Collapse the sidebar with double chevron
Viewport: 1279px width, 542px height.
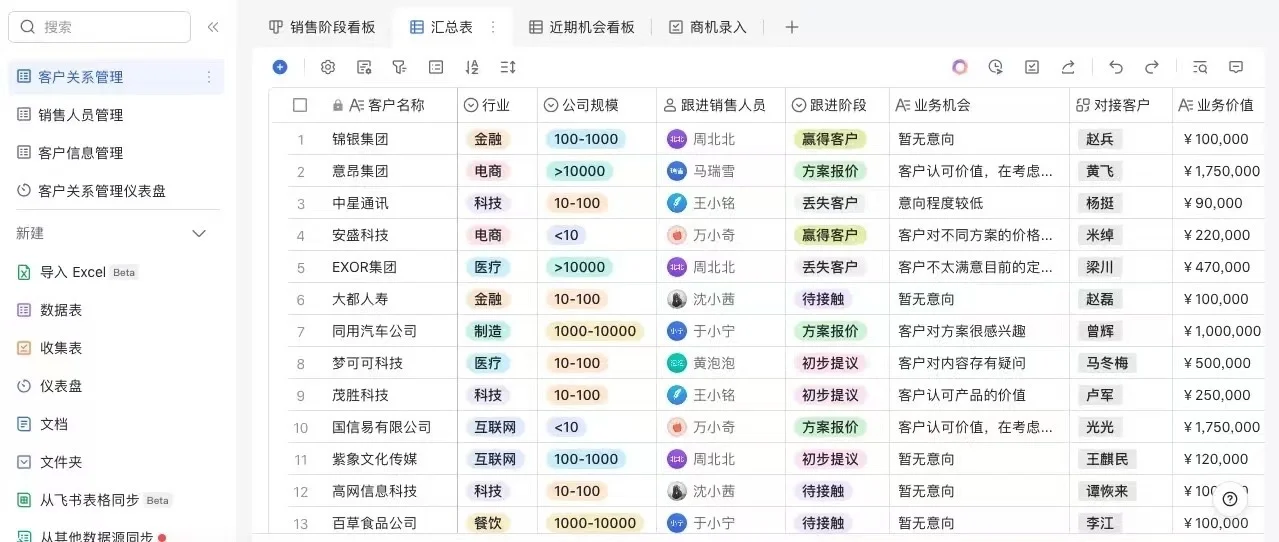click(x=213, y=27)
